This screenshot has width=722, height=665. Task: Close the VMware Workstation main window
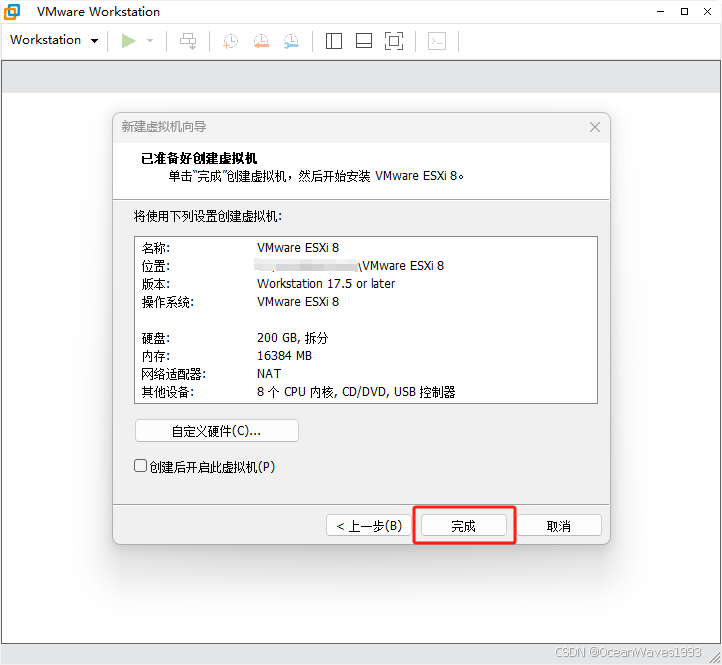tap(708, 12)
